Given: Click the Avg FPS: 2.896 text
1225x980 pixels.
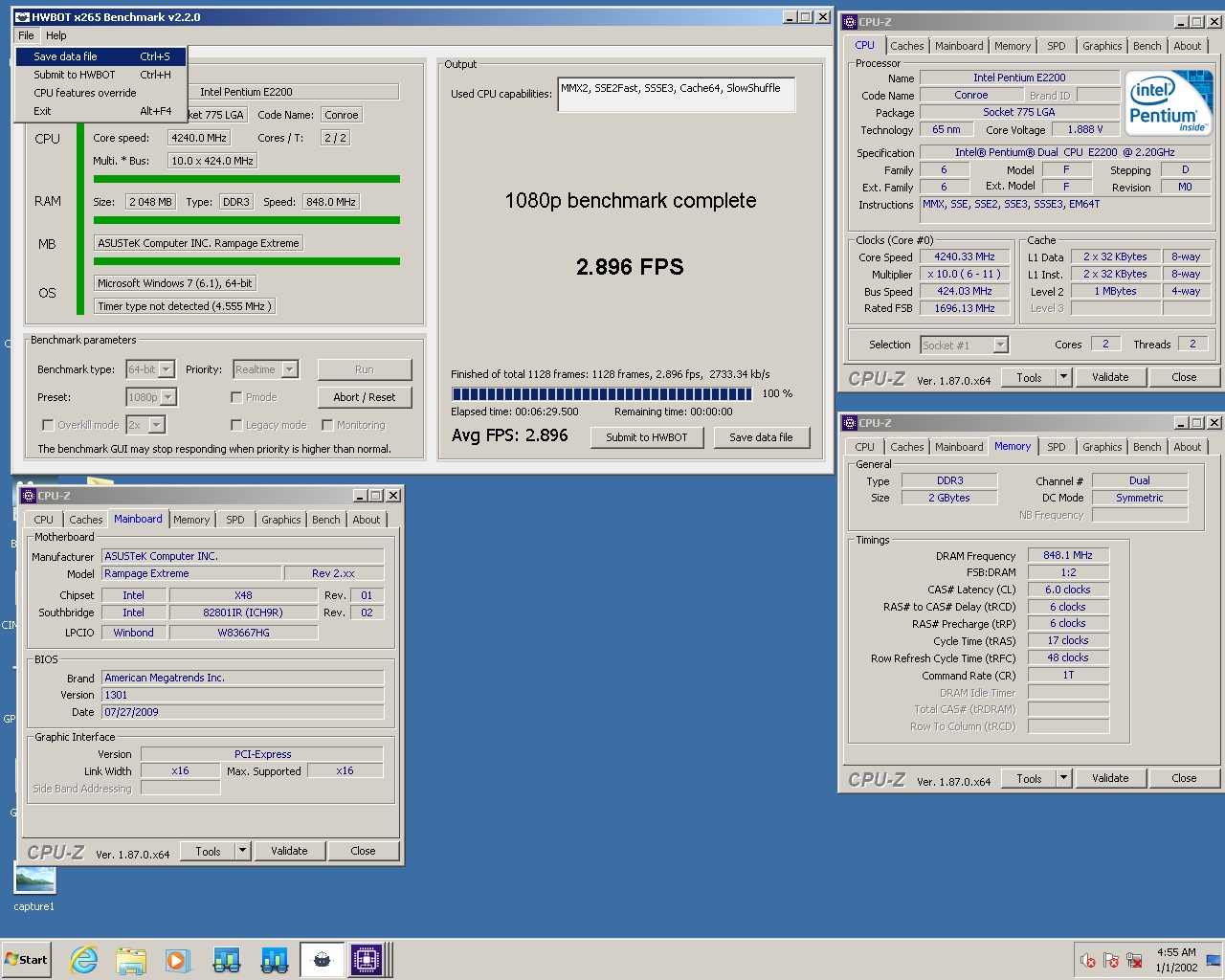Looking at the screenshot, I should 509,435.
